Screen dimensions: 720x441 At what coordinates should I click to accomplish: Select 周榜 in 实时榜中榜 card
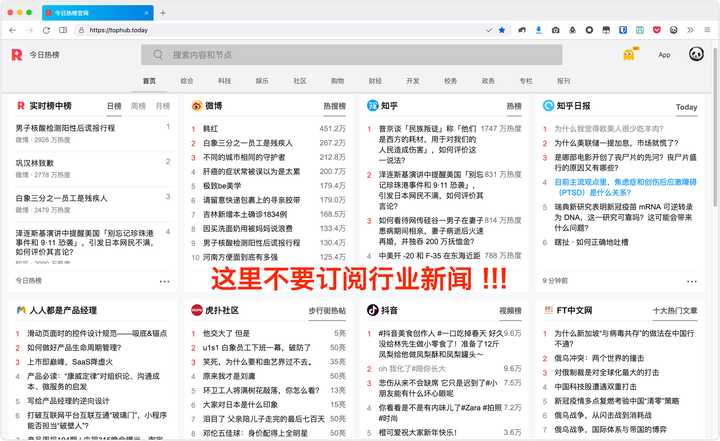pyautogui.click(x=138, y=106)
